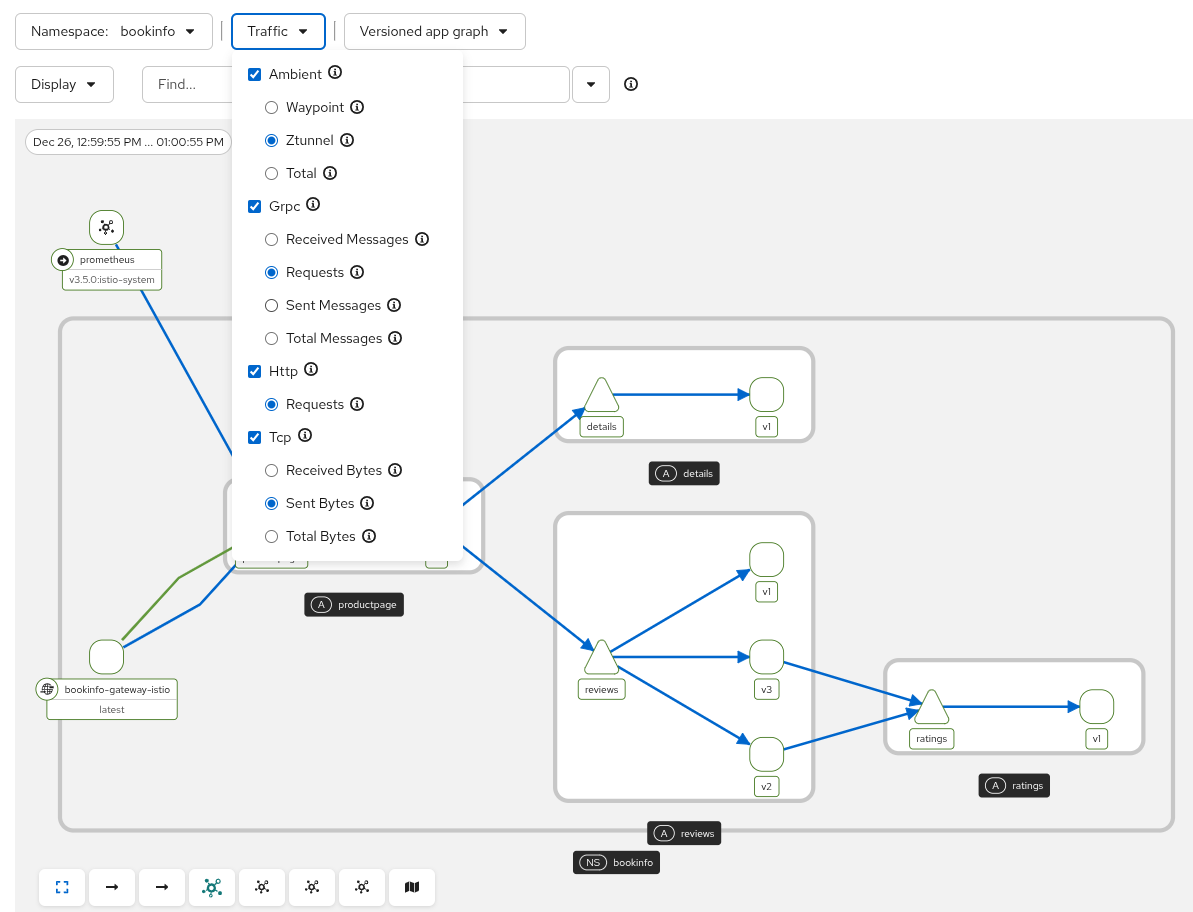Screen dimensions: 1193x912
Task: Click the first arrow layout icon
Action: coord(111,887)
